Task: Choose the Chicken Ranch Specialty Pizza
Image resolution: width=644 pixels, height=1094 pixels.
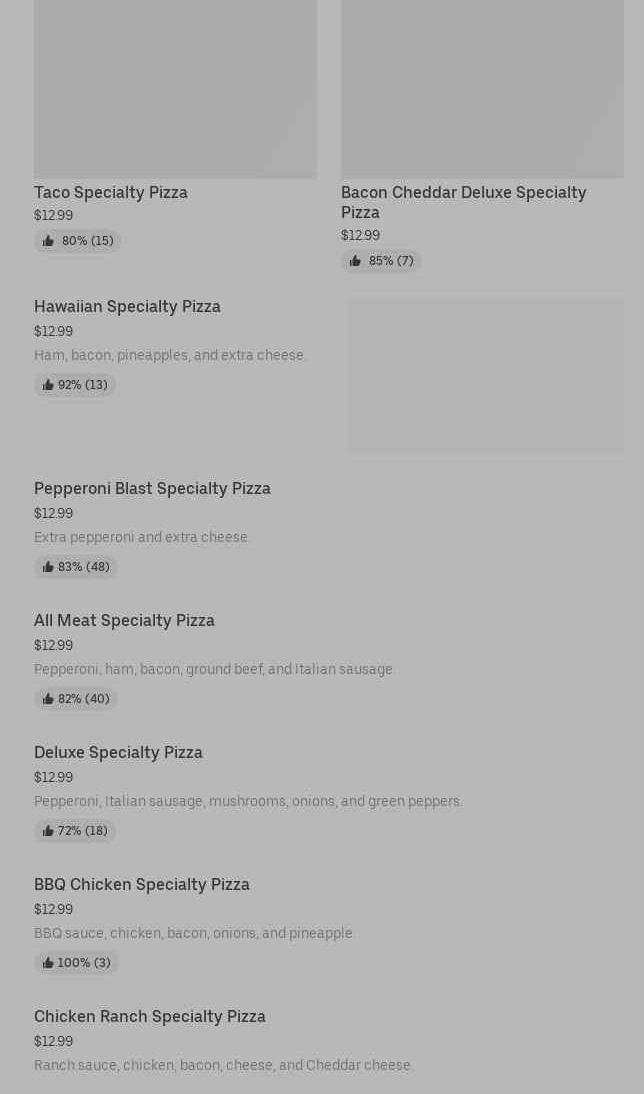Action: coord(150,1016)
